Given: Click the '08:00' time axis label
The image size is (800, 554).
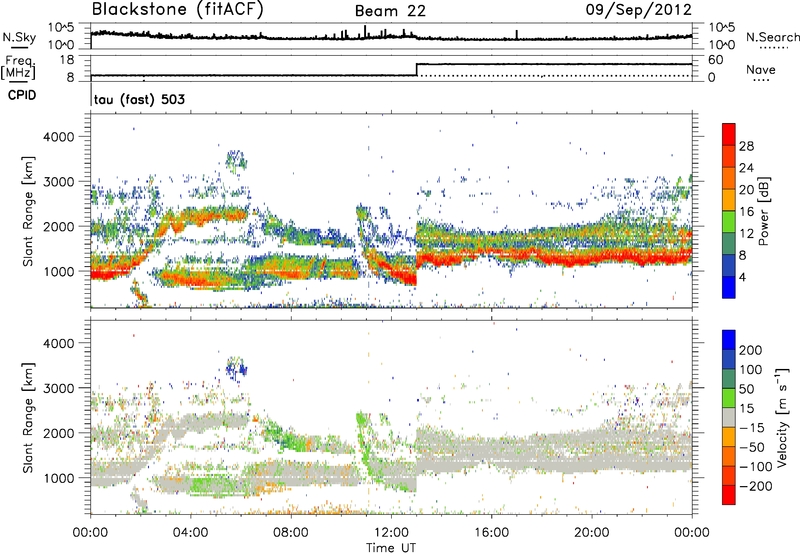Looking at the screenshot, I should pos(291,533).
